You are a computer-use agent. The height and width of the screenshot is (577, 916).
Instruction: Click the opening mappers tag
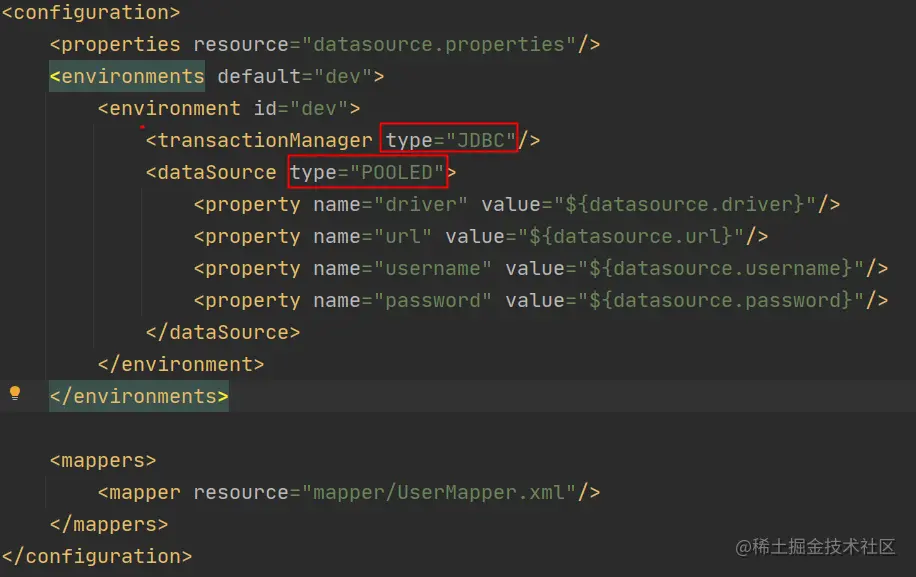[103, 461]
